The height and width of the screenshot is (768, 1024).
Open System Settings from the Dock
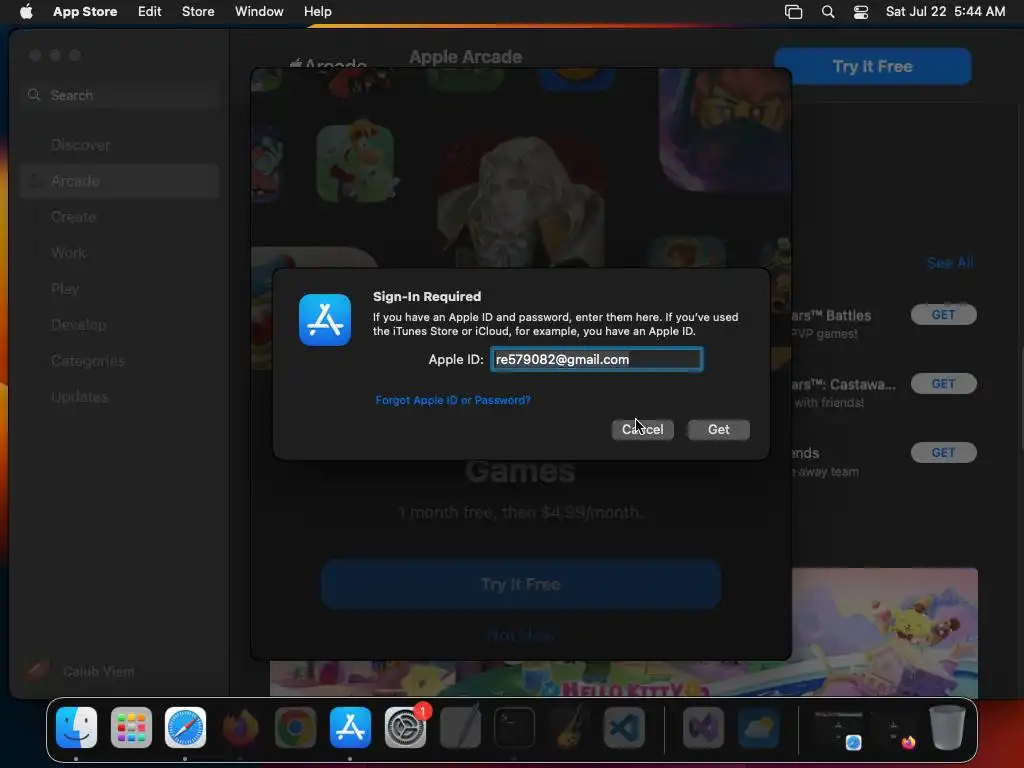405,727
